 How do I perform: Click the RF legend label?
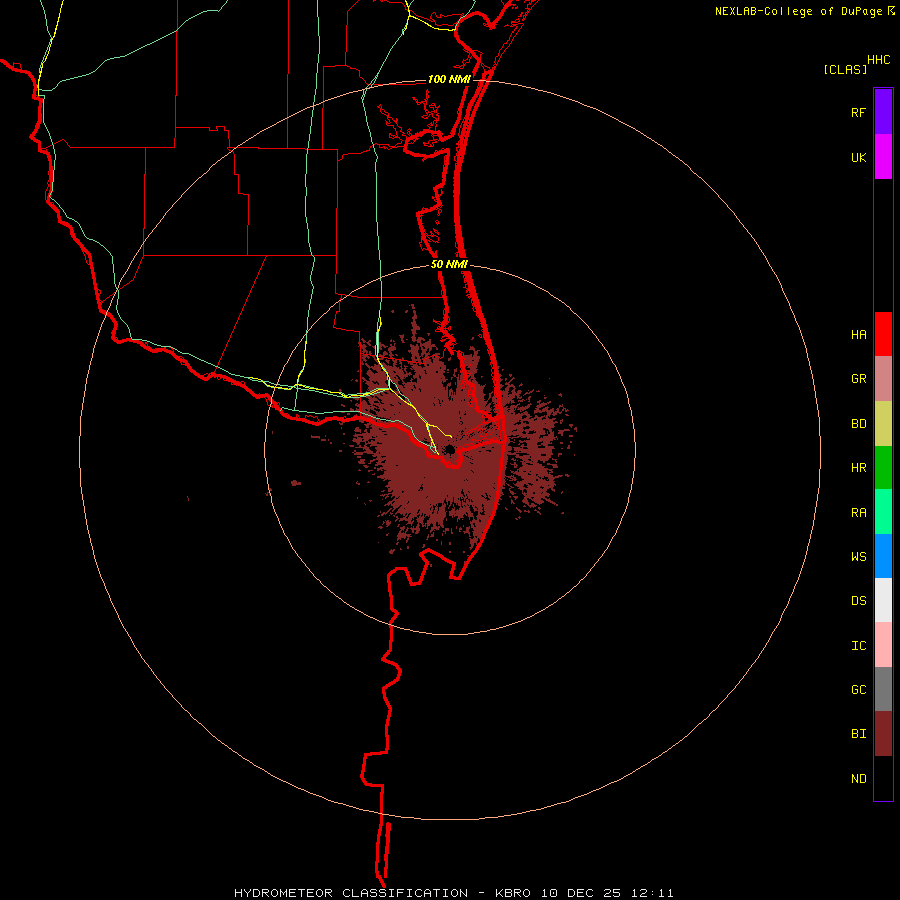[858, 112]
